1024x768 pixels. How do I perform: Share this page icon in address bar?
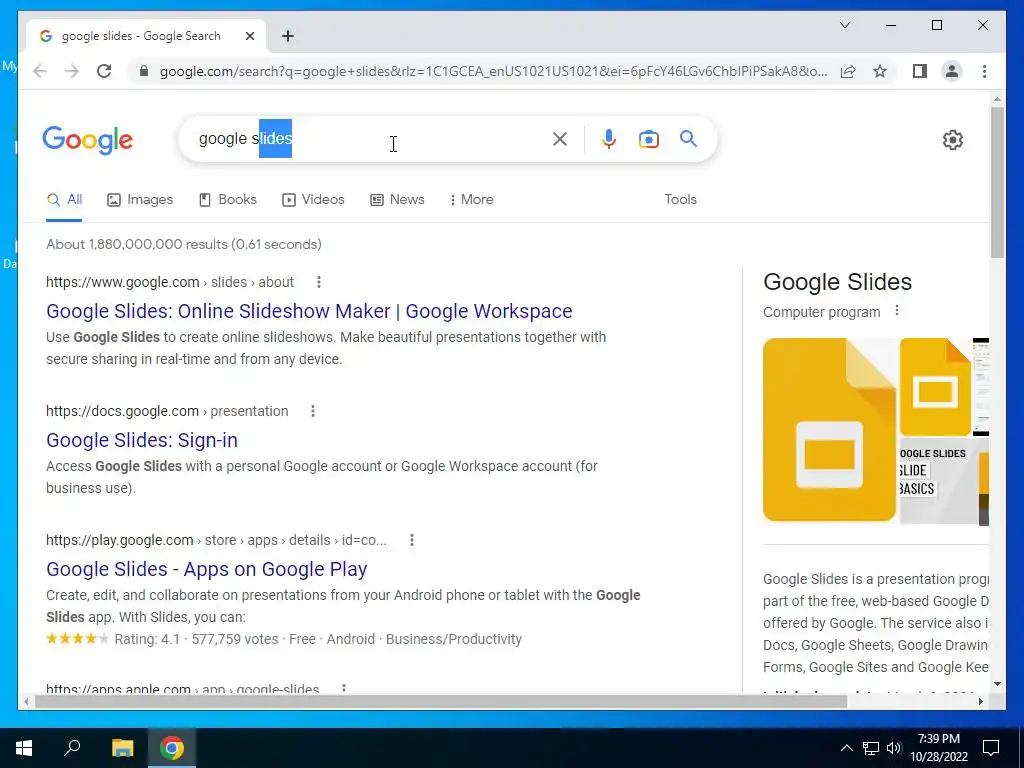(848, 71)
